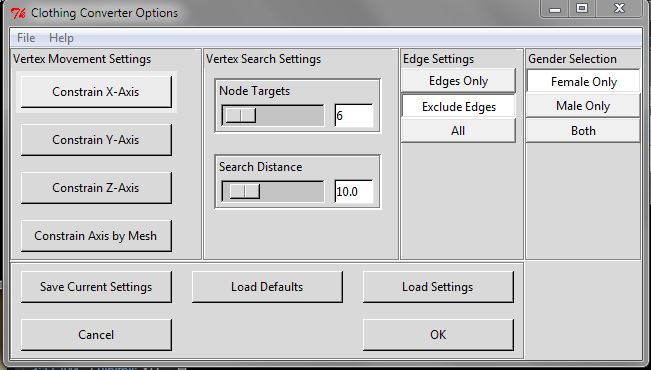Select Both under Gender Selection
This screenshot has width=651, height=370.
pos(583,131)
